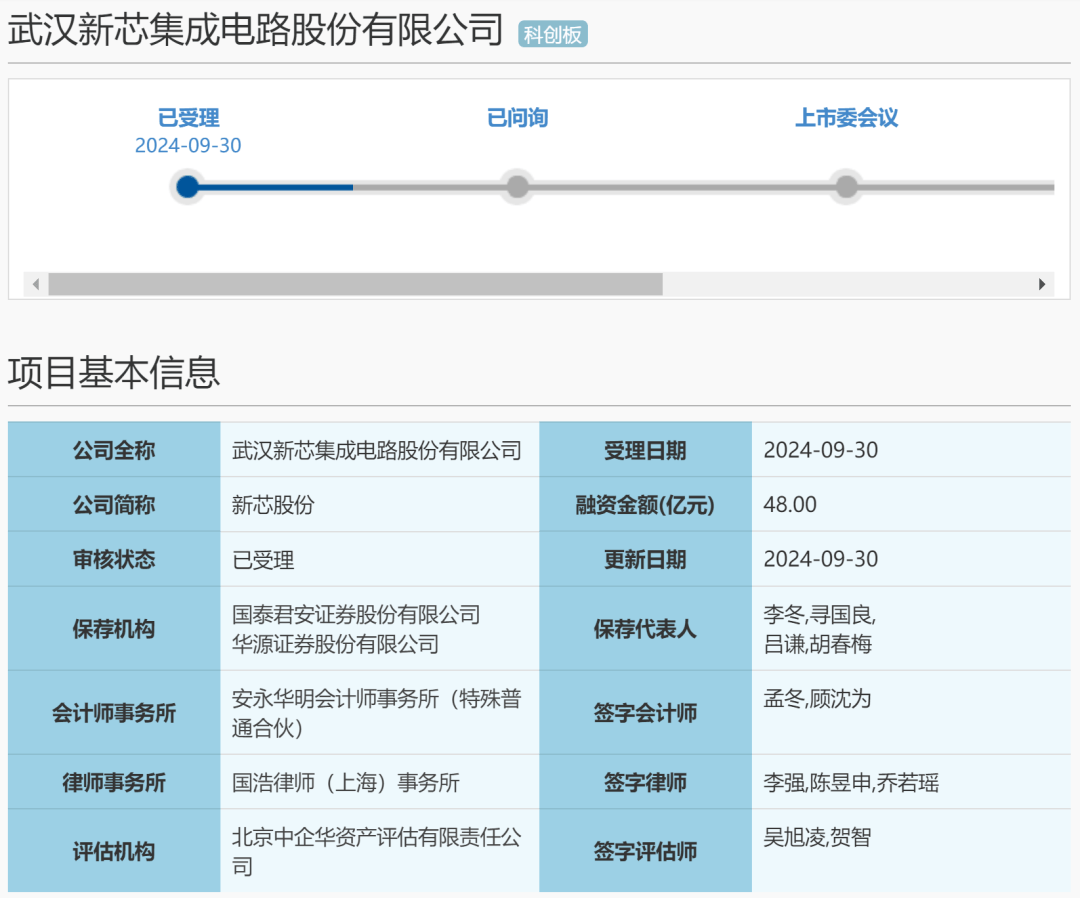Click the 审核状态 label cell

point(114,559)
